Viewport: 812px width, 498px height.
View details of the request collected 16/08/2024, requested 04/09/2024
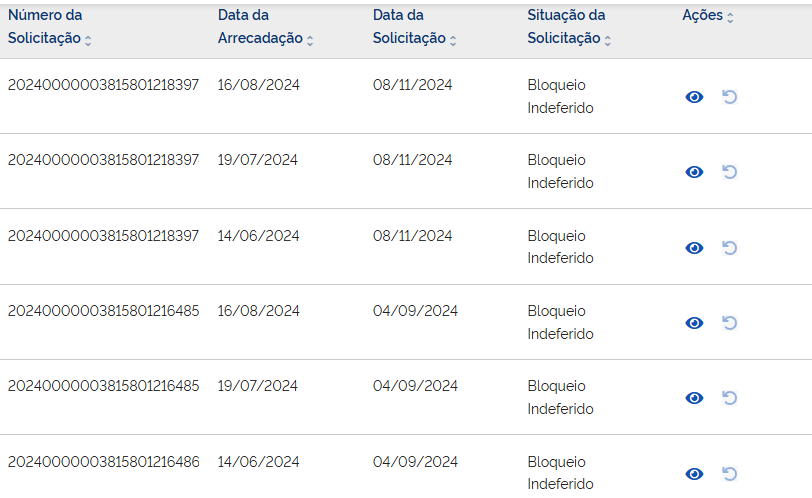point(694,323)
